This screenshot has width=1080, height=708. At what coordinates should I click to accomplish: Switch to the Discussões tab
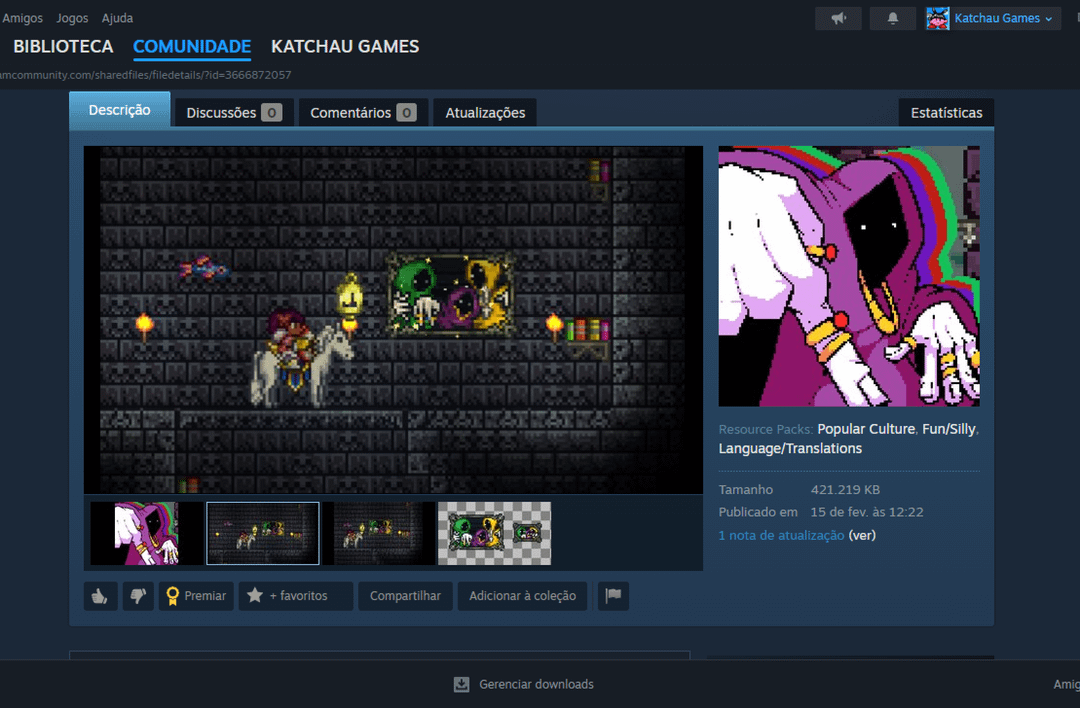coord(234,113)
